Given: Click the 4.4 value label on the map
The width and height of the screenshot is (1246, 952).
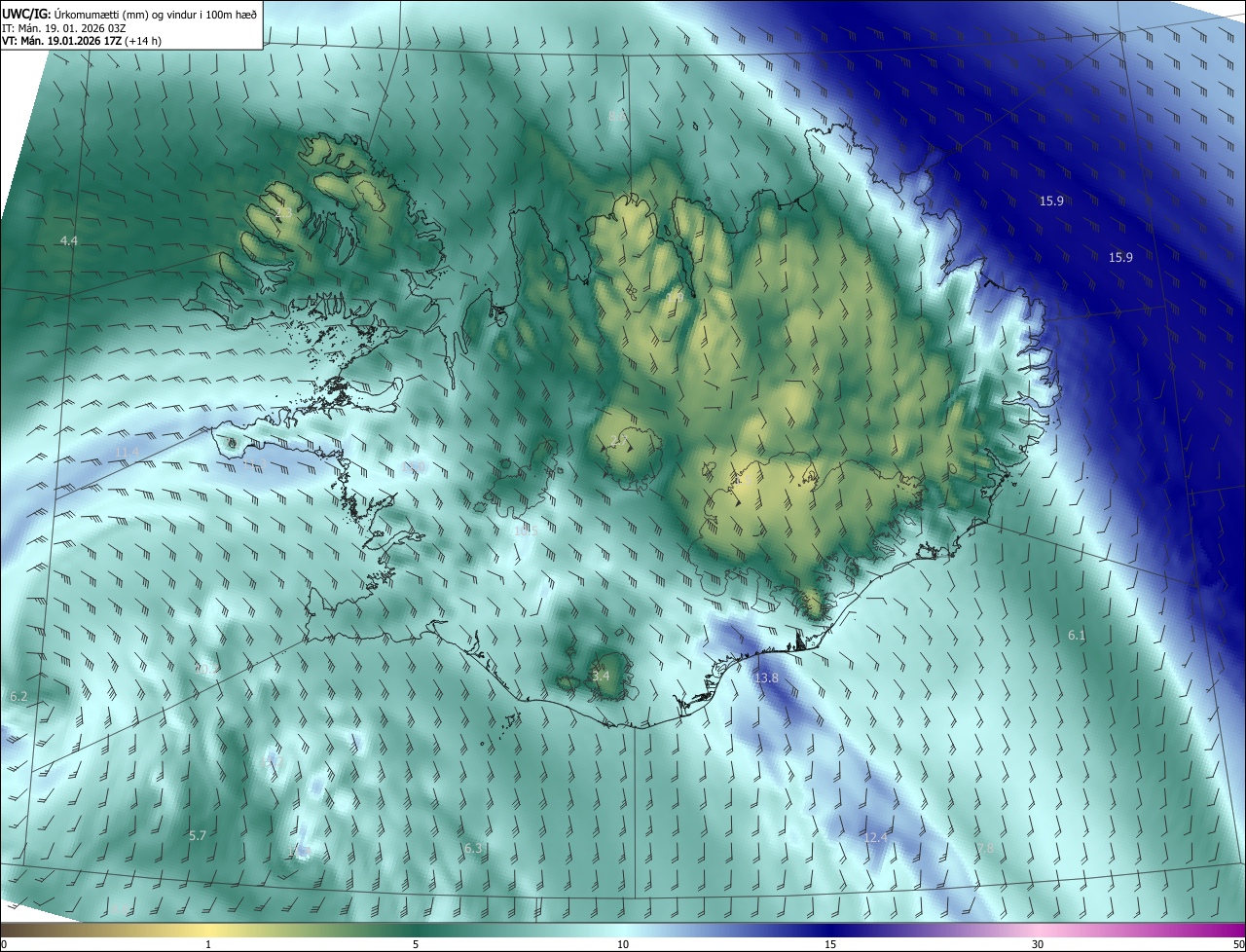Looking at the screenshot, I should click(x=68, y=240).
